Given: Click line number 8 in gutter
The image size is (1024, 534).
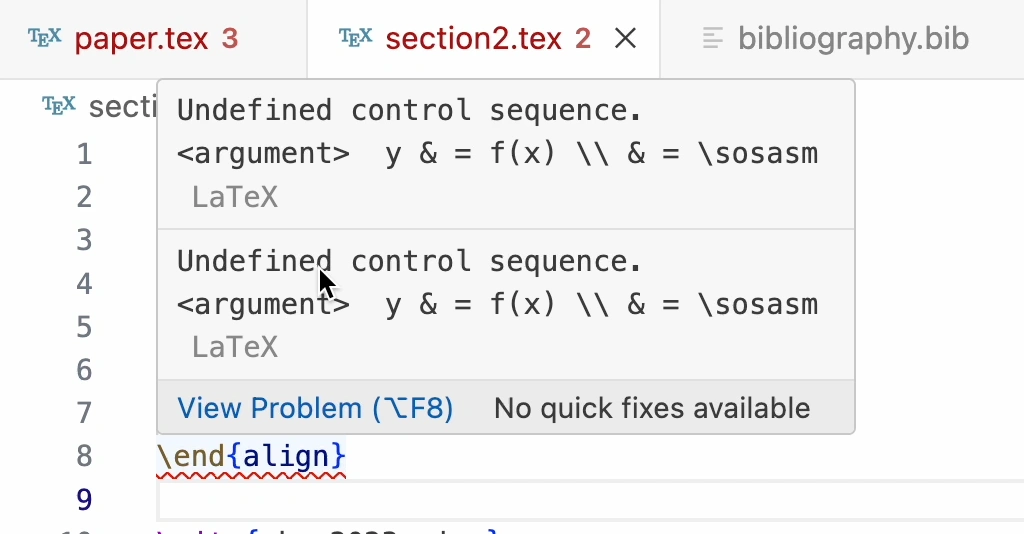Looking at the screenshot, I should coord(84,456).
